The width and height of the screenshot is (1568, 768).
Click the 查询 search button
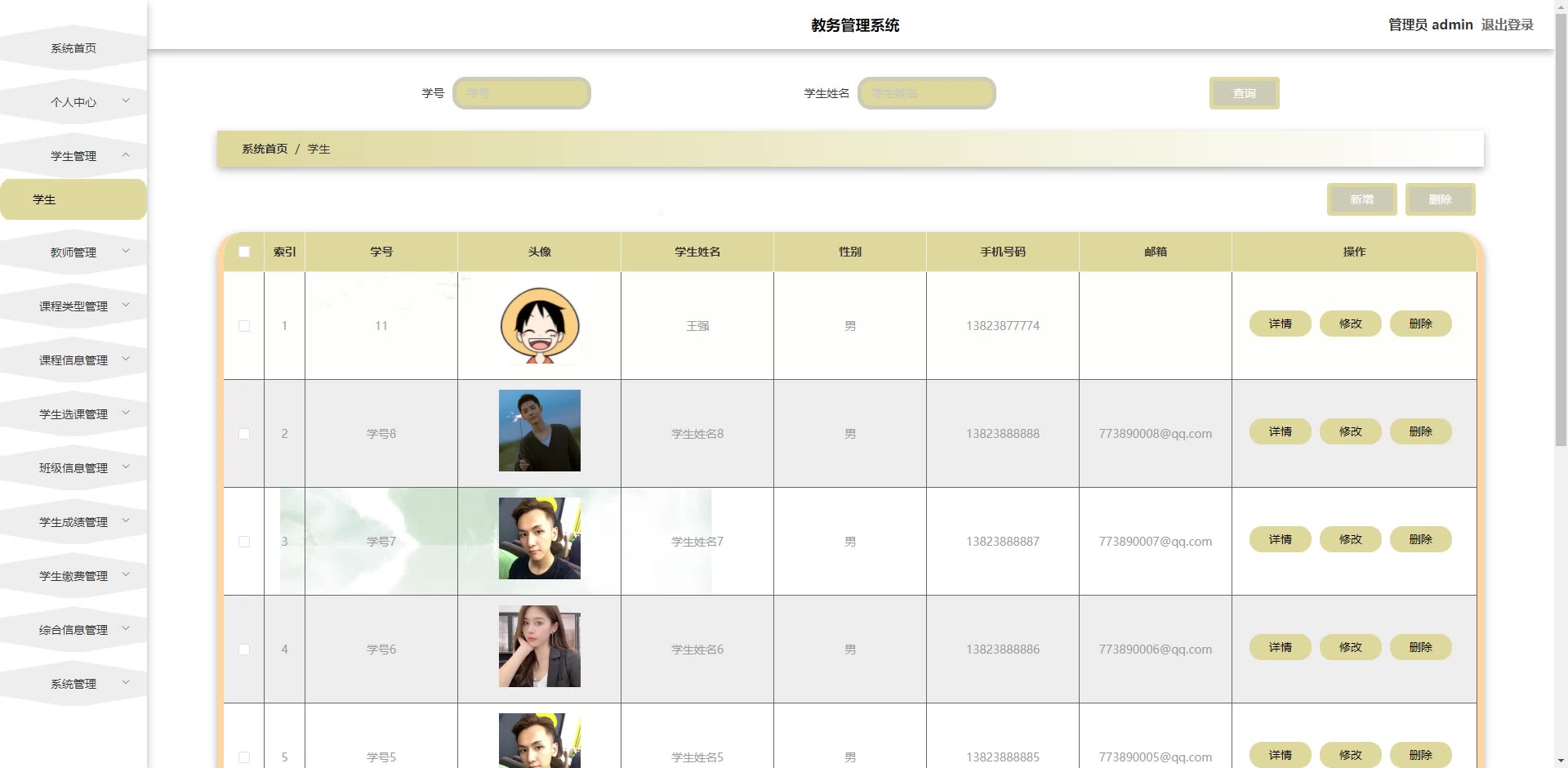(x=1244, y=93)
